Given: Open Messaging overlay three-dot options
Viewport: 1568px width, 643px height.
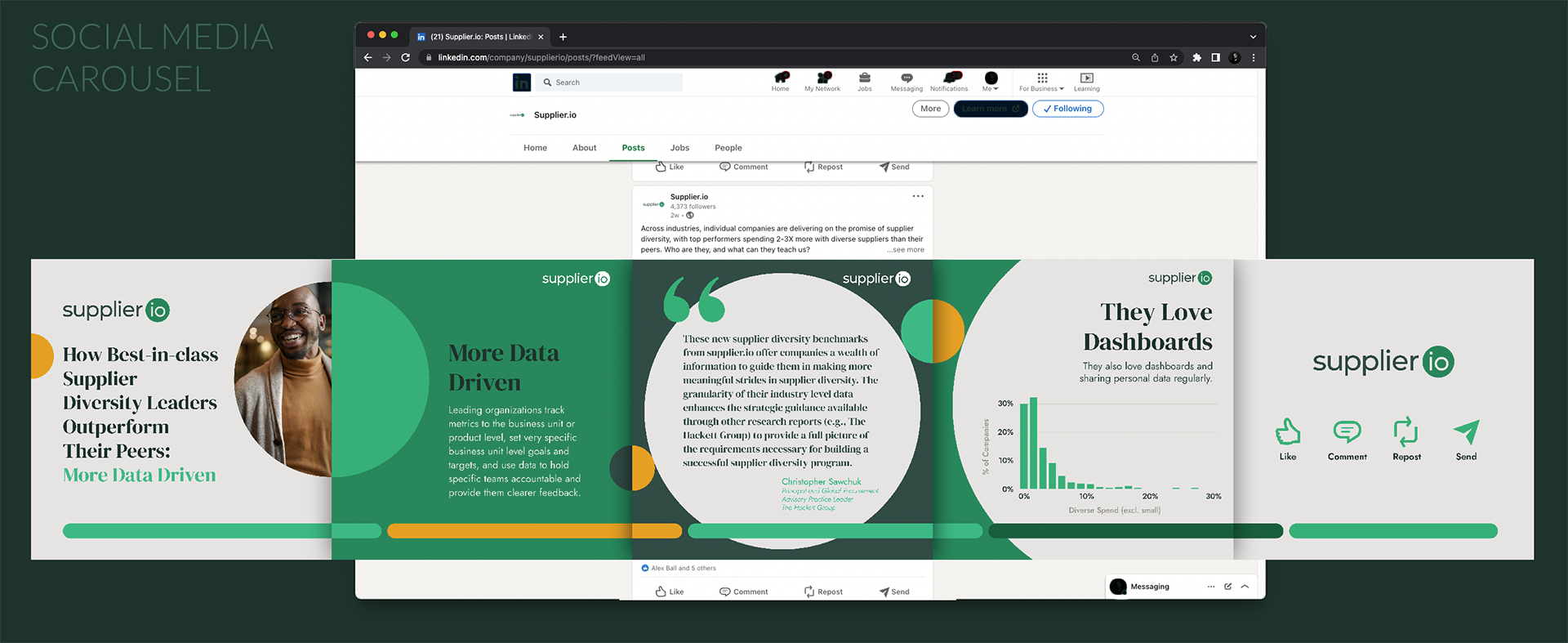Looking at the screenshot, I should click(1211, 587).
